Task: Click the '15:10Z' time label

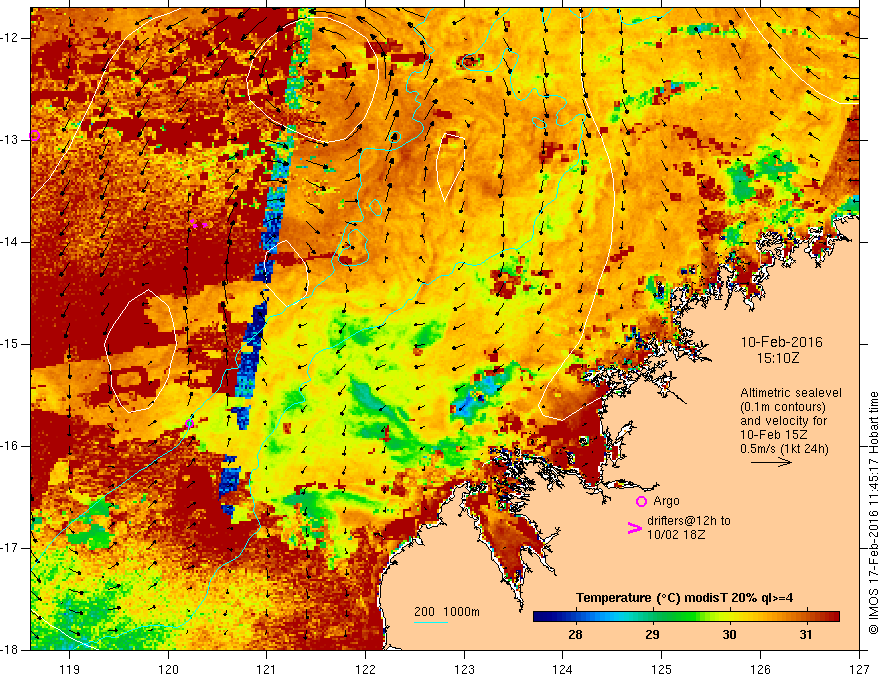Action: [x=777, y=357]
